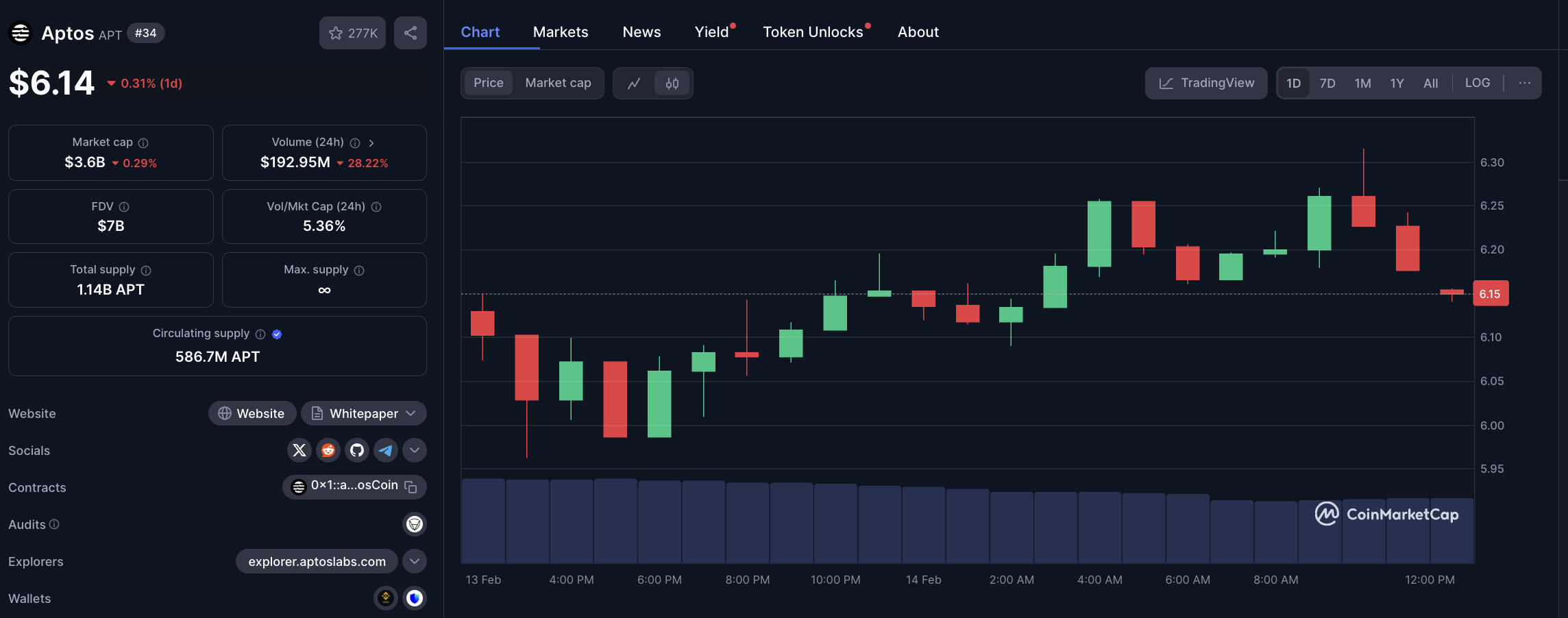Screen dimensions: 1568x618
Task: Switch to the News tab
Action: tap(641, 32)
